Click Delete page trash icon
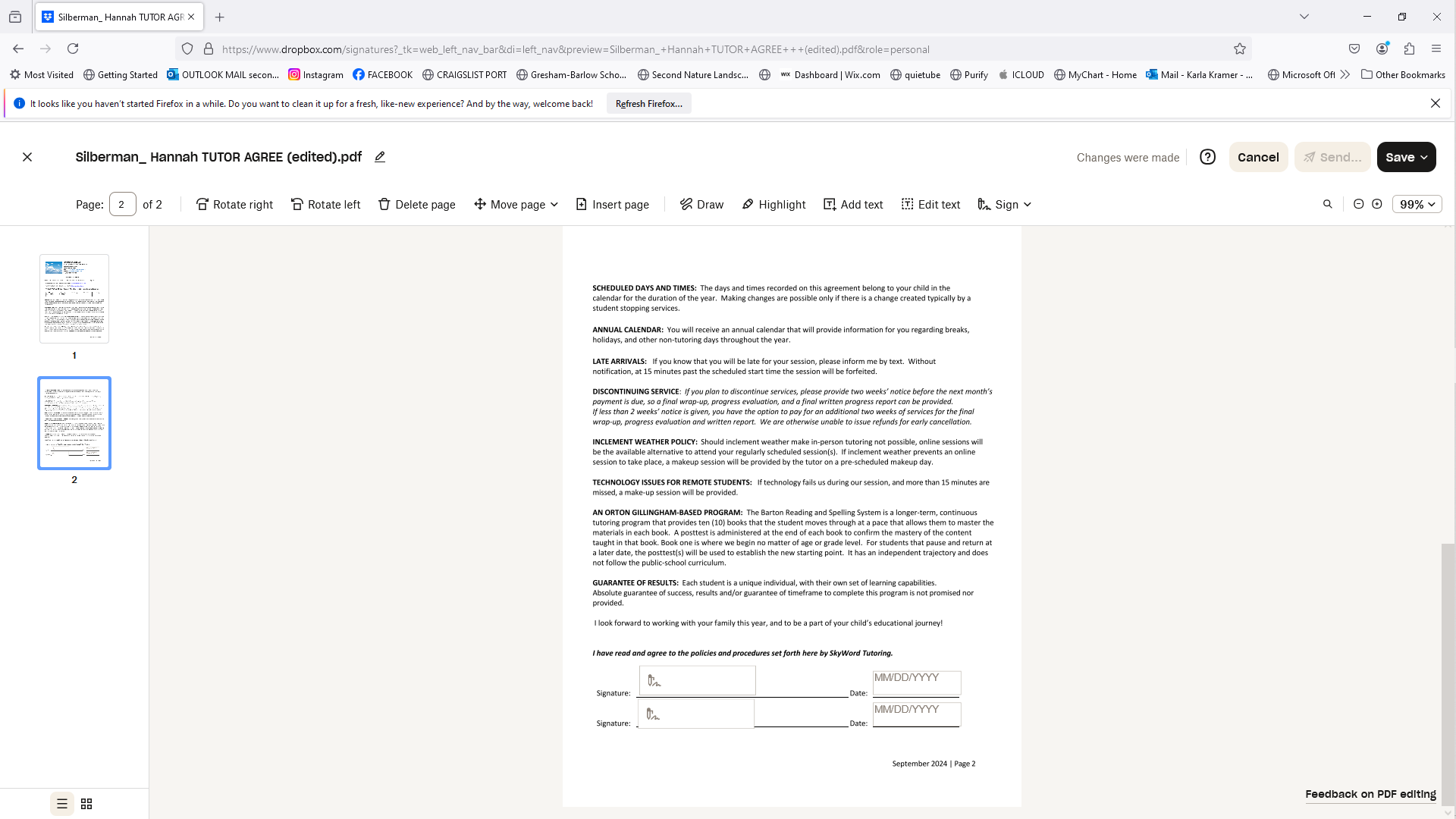Screen dimensions: 1456x819 point(384,205)
